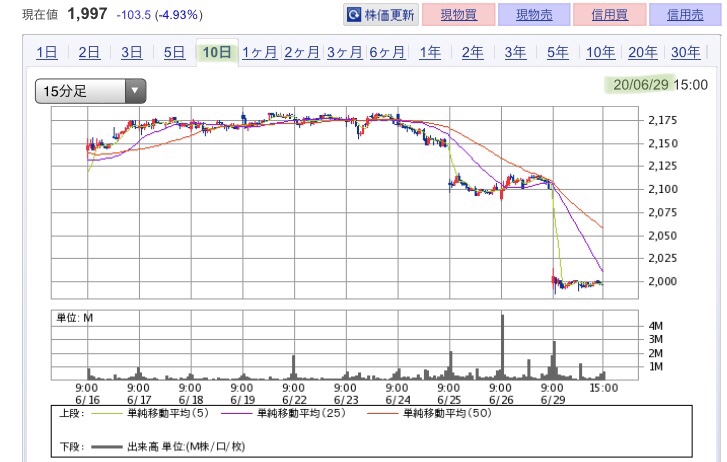Click the 6/22 date axis label
Viewport: 727px width, 462px height.
click(x=294, y=400)
